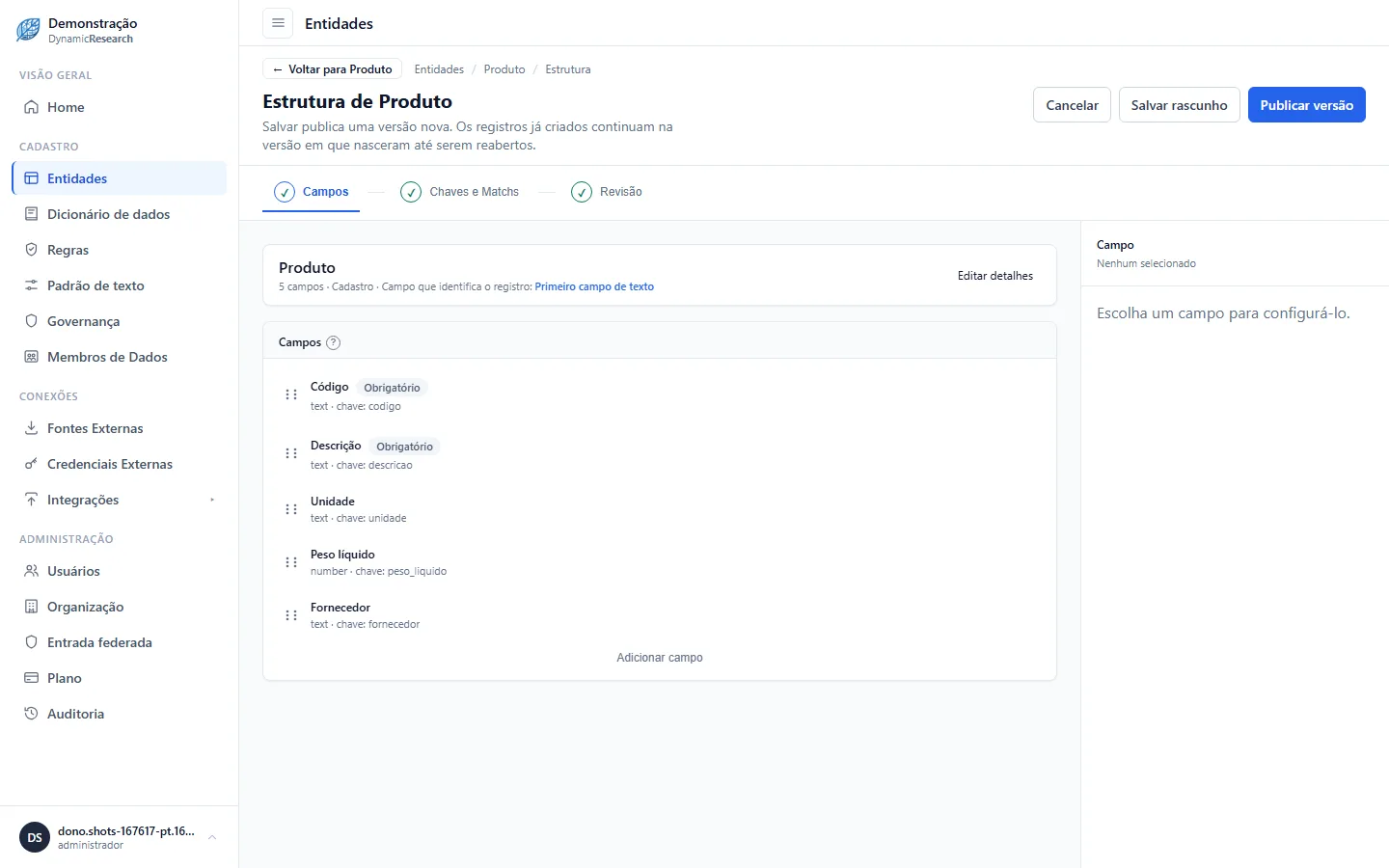Select the Unidade field row
The width and height of the screenshot is (1389, 868).
tap(660, 509)
